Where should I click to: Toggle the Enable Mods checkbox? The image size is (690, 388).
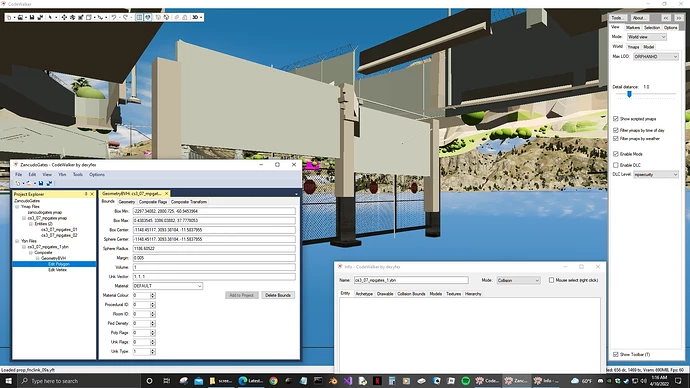tap(616, 154)
